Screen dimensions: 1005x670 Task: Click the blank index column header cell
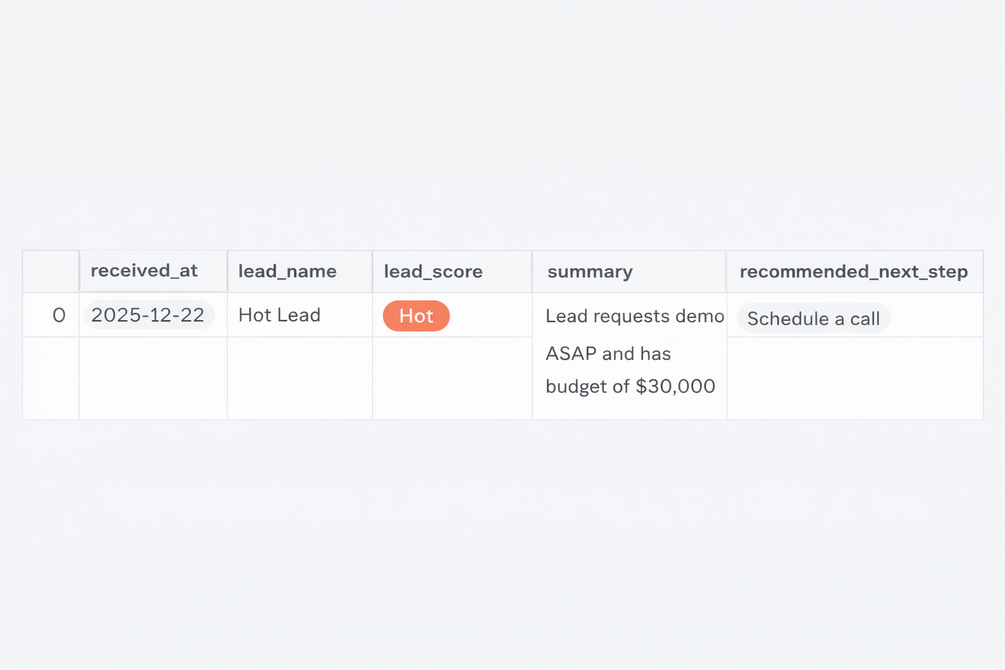pos(51,271)
